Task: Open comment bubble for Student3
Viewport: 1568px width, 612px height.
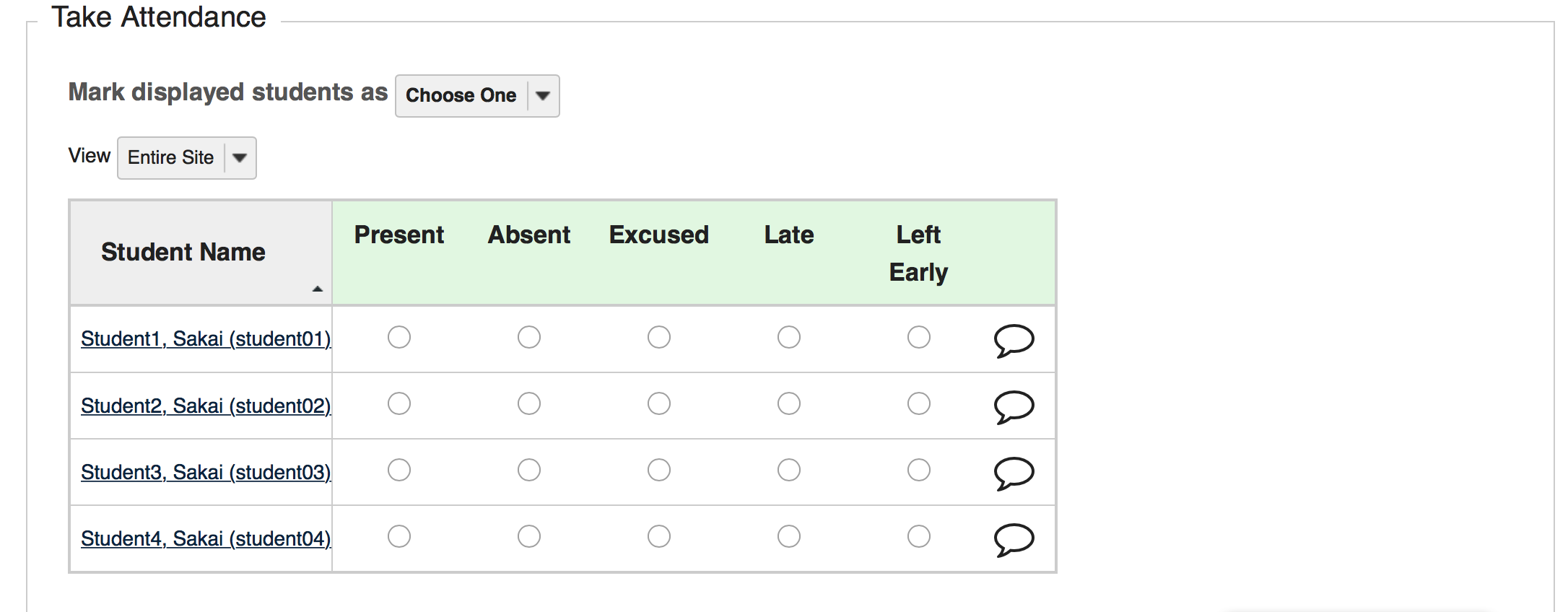Action: point(1014,472)
